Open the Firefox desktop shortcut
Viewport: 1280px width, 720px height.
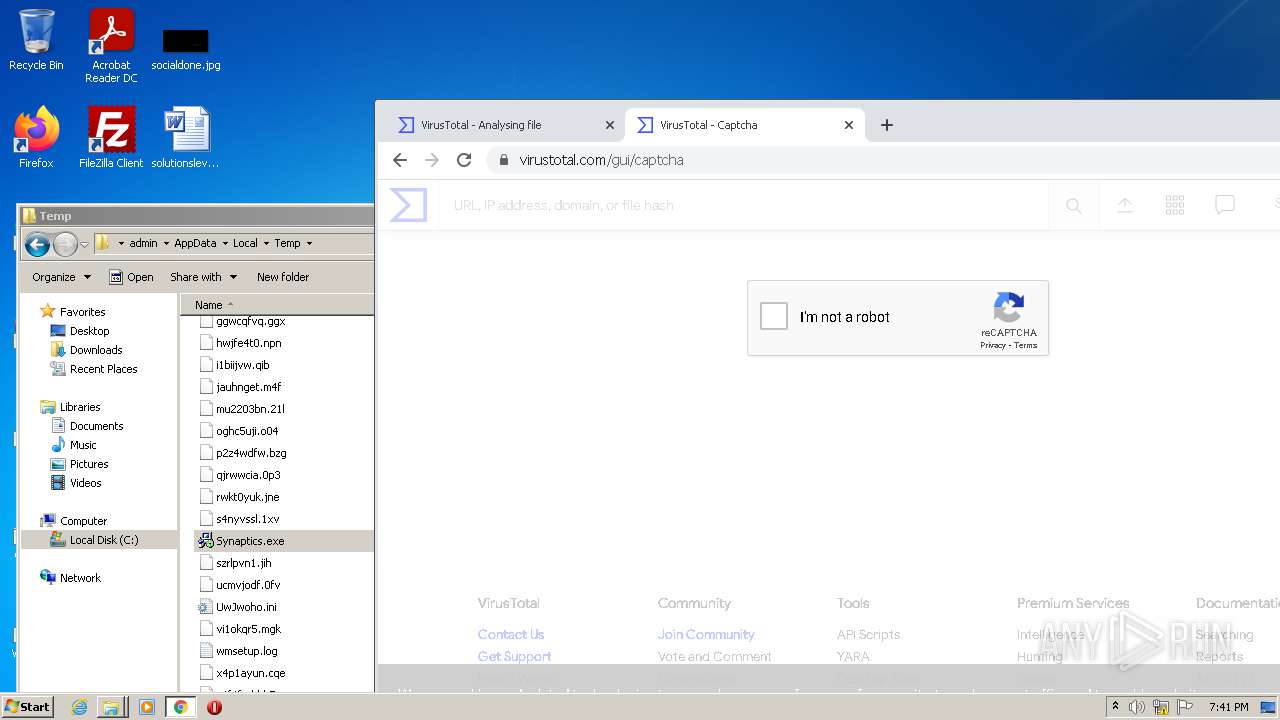(36, 138)
